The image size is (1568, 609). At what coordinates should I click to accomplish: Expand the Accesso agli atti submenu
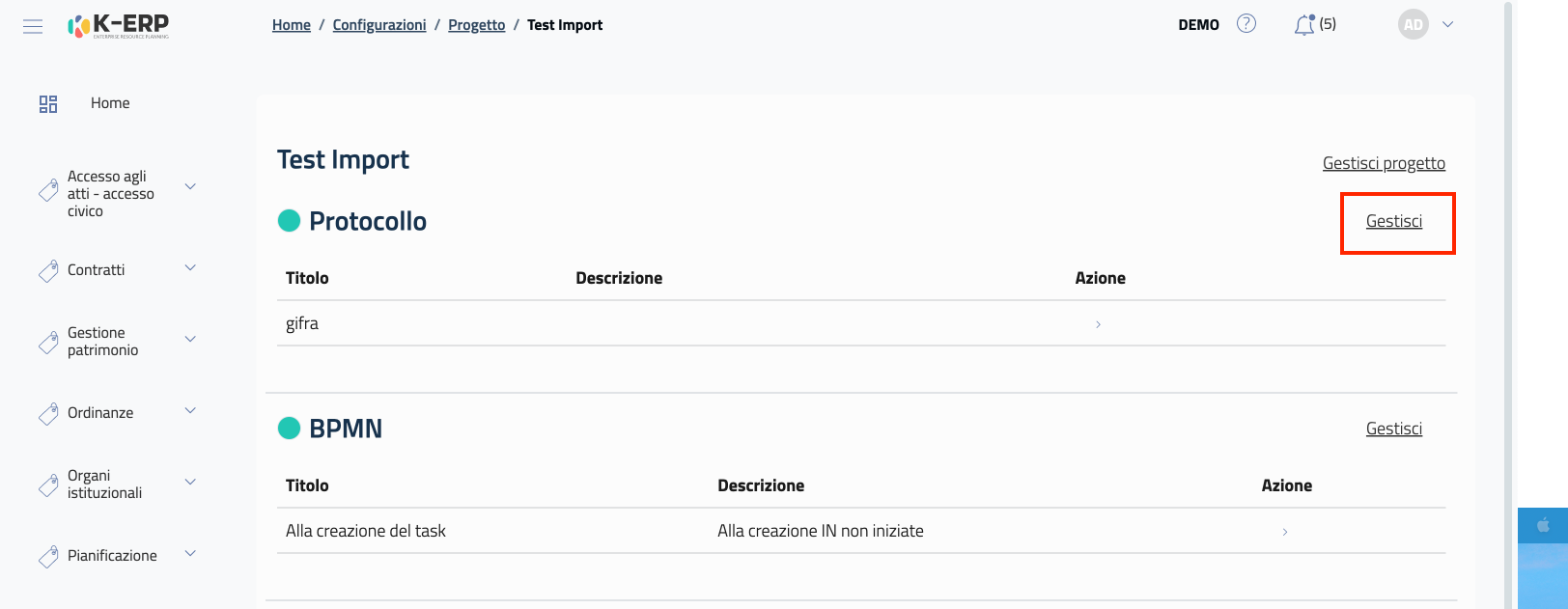coord(190,186)
